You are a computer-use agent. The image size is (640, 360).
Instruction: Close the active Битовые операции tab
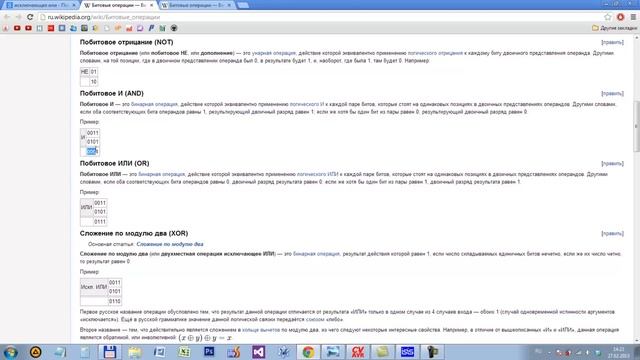coord(151,5)
